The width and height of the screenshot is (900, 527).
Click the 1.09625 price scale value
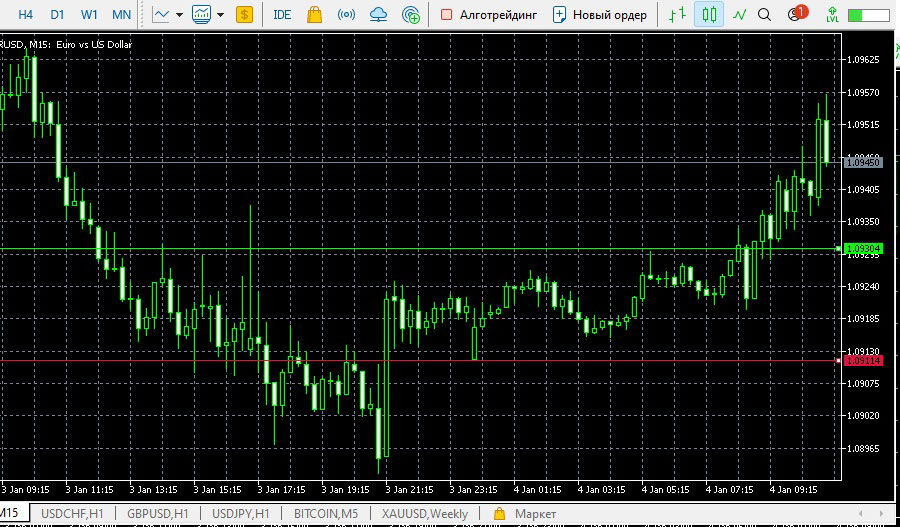pos(864,59)
